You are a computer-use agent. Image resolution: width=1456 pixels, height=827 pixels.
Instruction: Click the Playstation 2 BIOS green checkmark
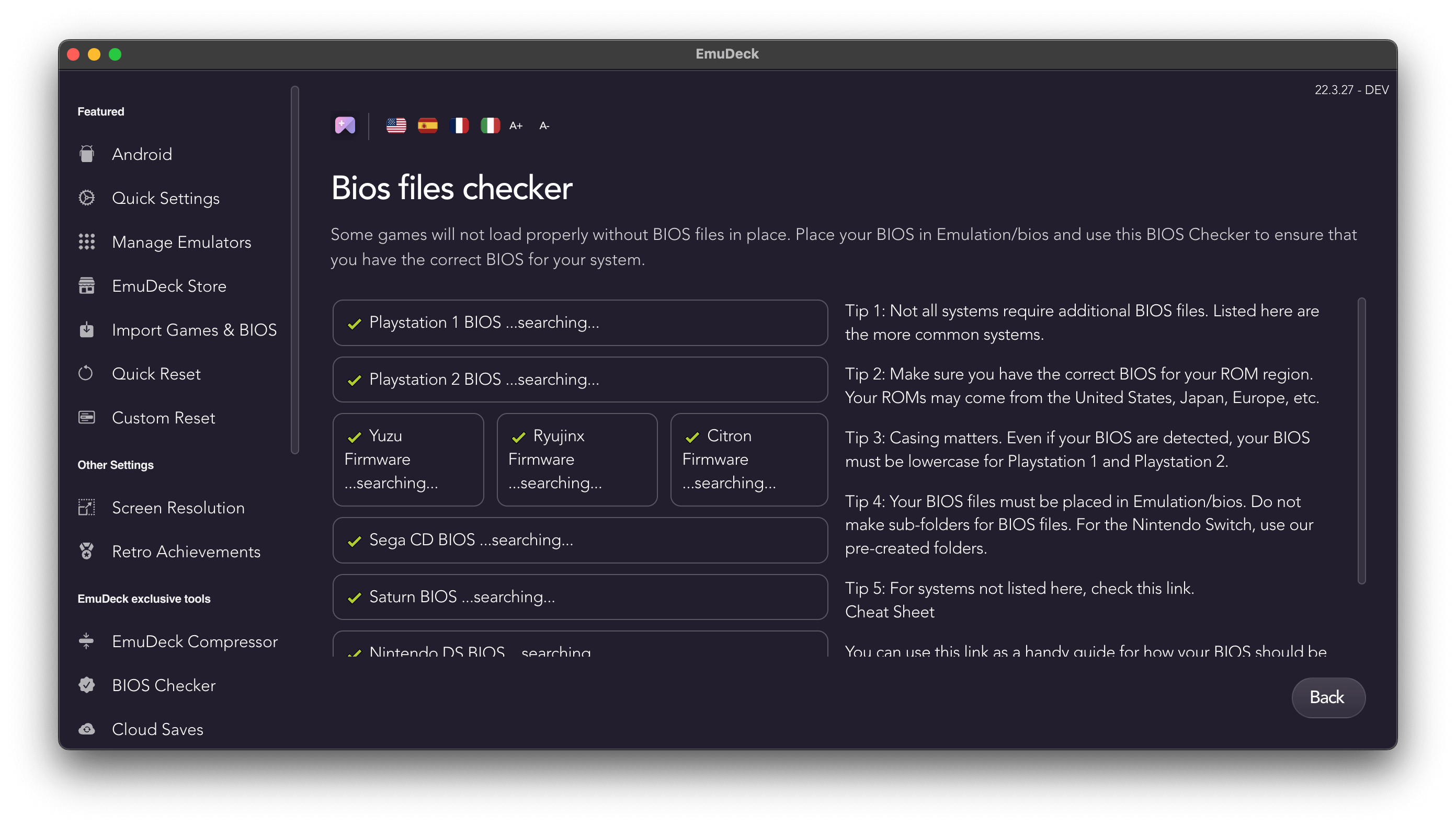355,380
